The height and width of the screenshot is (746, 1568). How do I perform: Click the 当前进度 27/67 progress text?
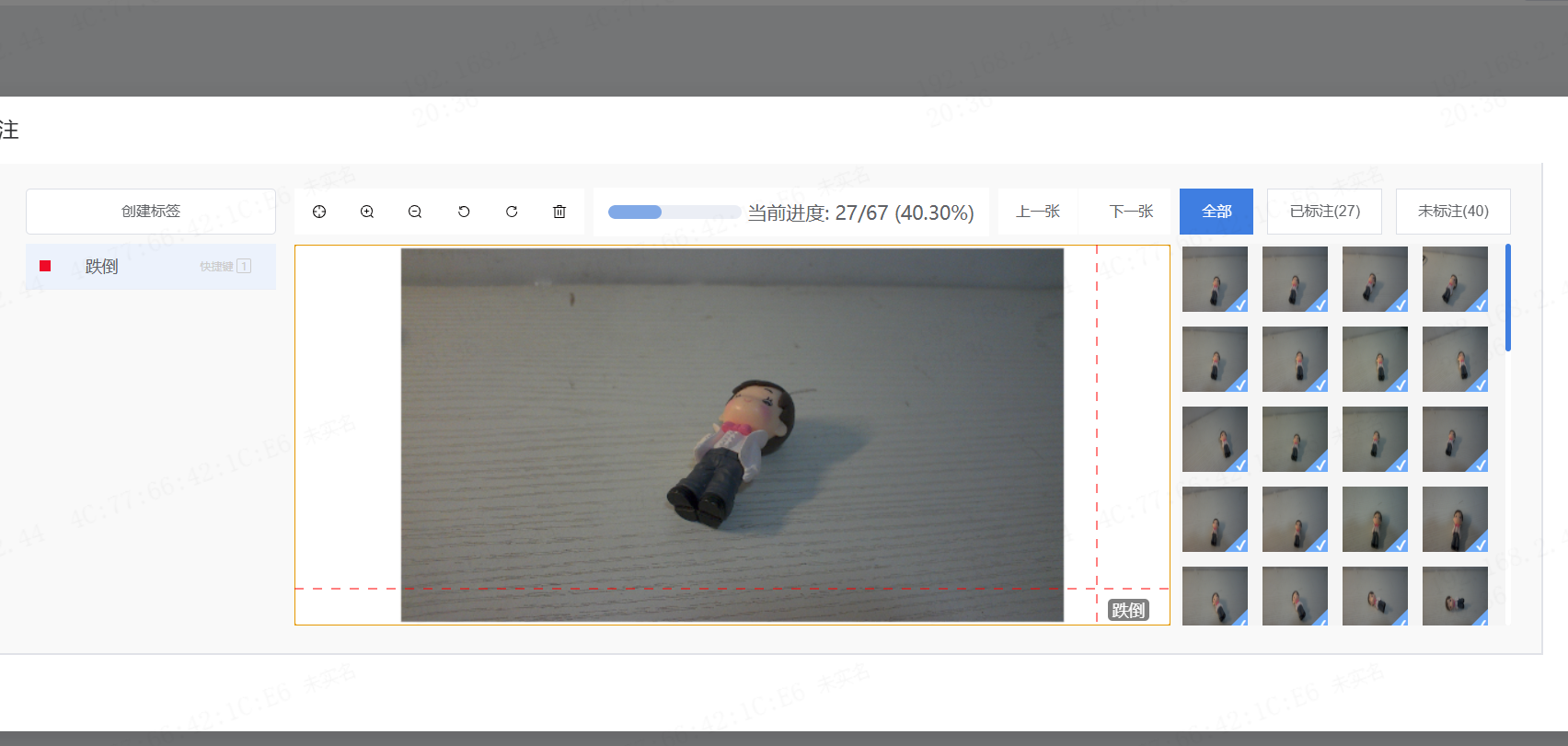coord(860,212)
